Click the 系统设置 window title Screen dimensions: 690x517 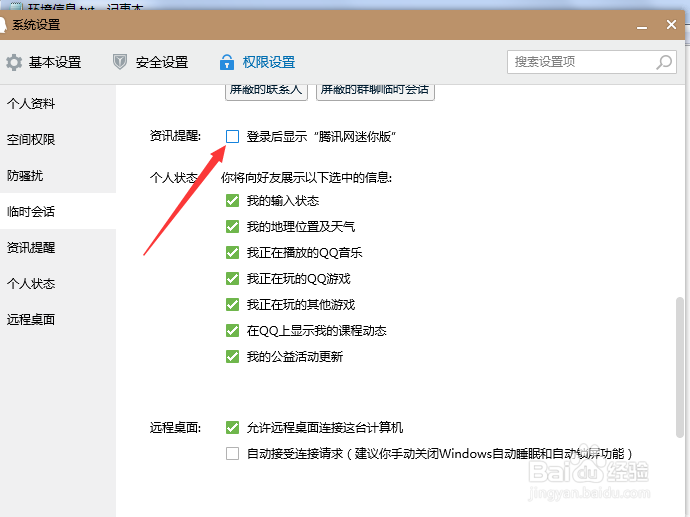click(x=36, y=25)
